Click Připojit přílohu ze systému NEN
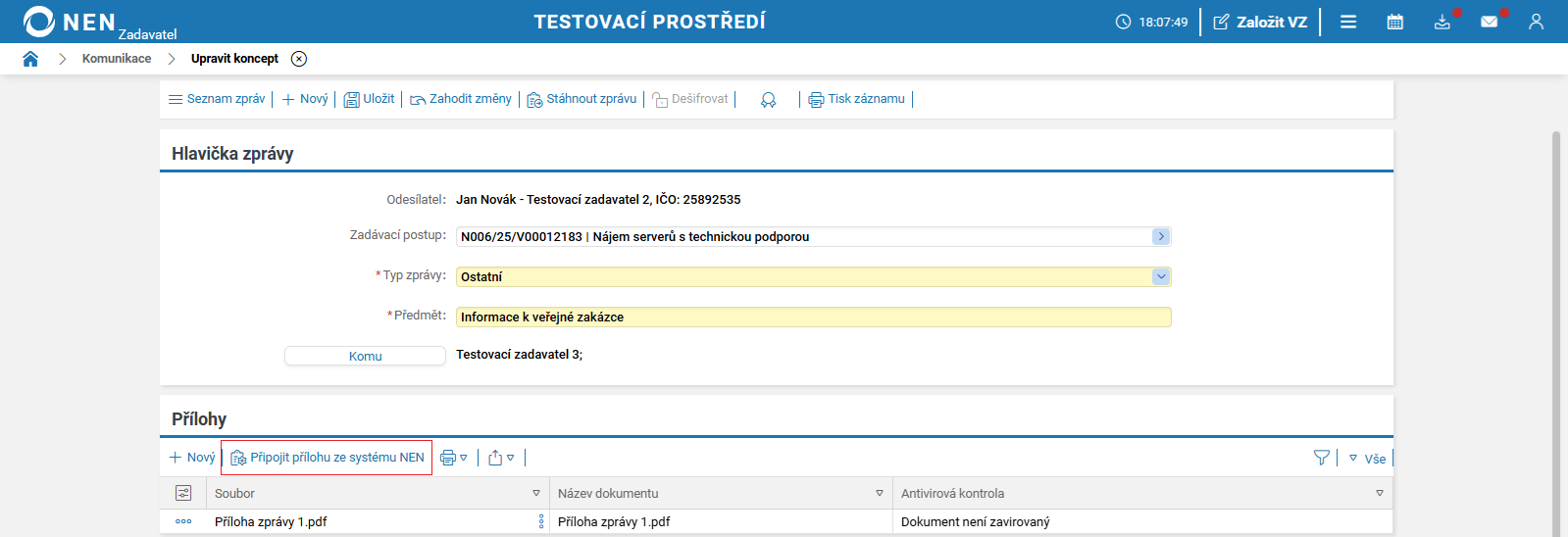1568x537 pixels. (x=327, y=458)
